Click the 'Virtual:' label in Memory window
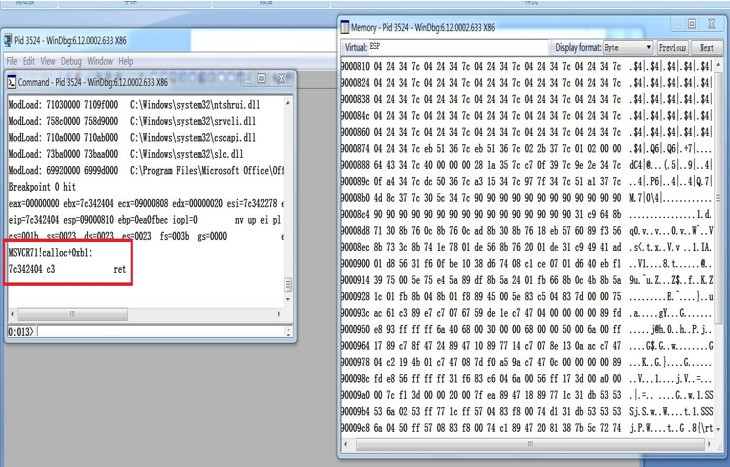Screen dimensions: 730x467 point(356,47)
